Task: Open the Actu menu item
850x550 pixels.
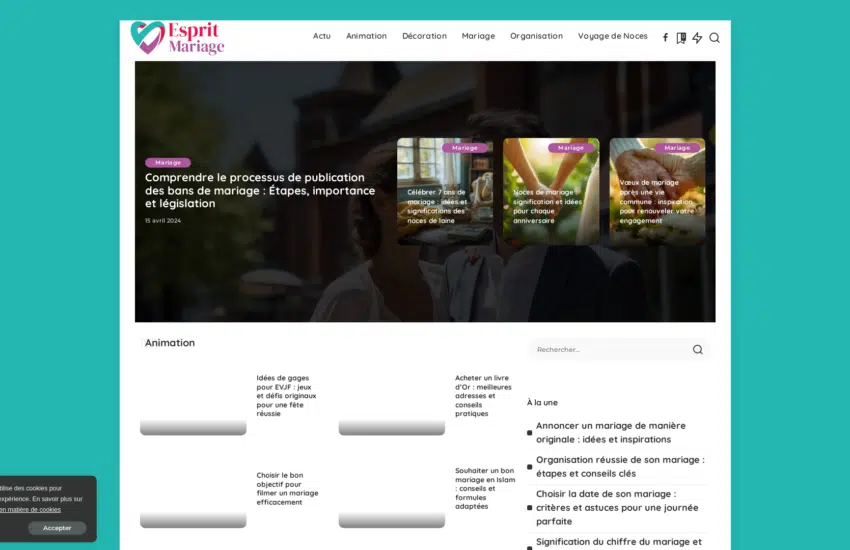Action: tap(321, 36)
